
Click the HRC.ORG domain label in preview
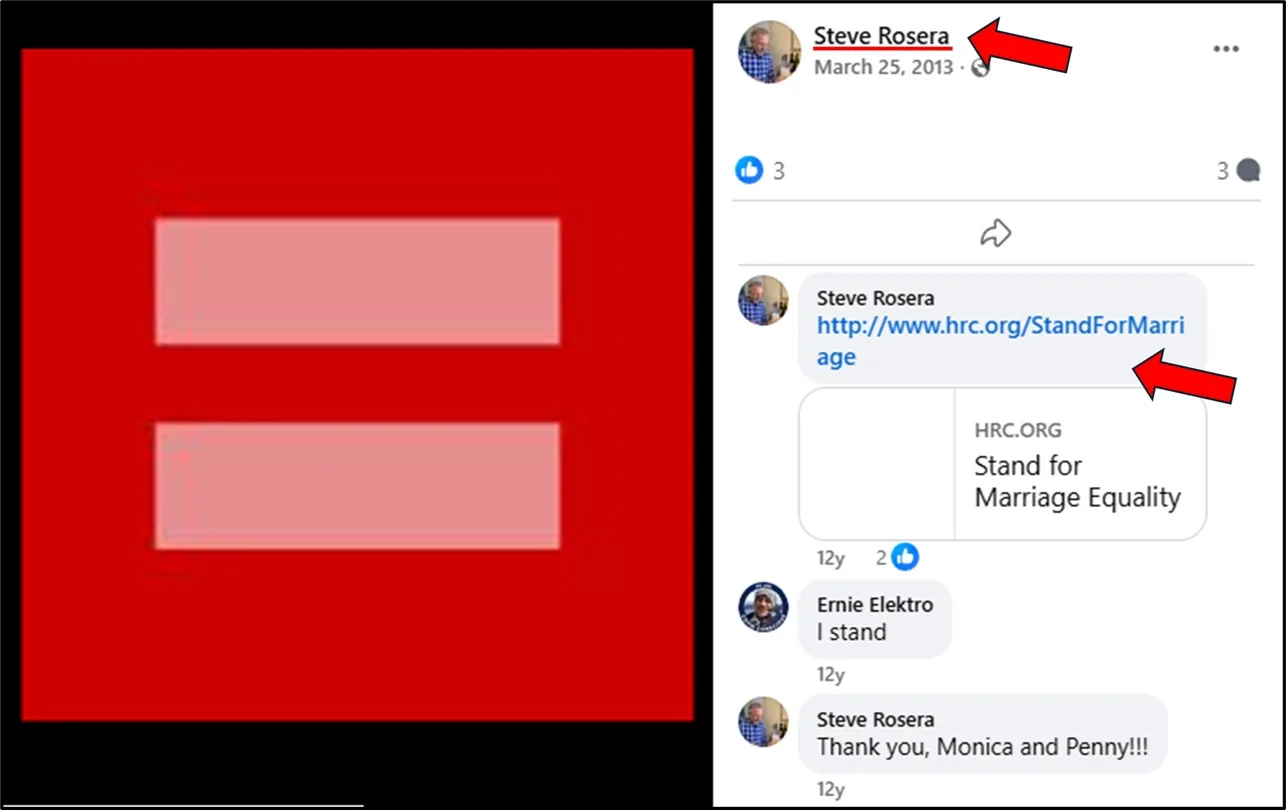point(1018,431)
